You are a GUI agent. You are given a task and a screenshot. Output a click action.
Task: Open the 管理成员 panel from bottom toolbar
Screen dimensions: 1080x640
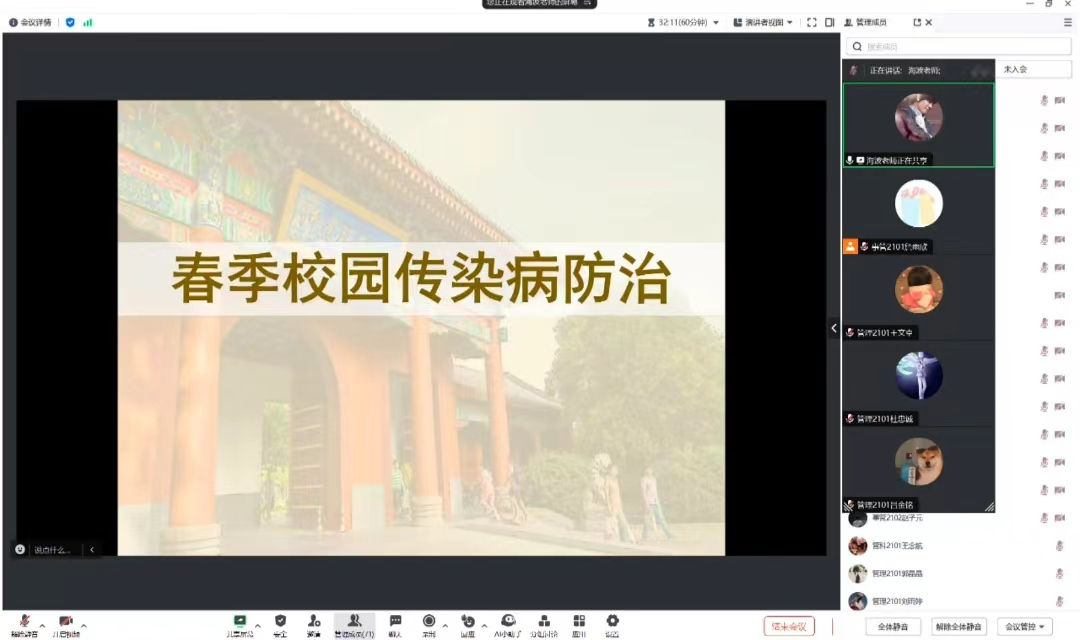354,623
